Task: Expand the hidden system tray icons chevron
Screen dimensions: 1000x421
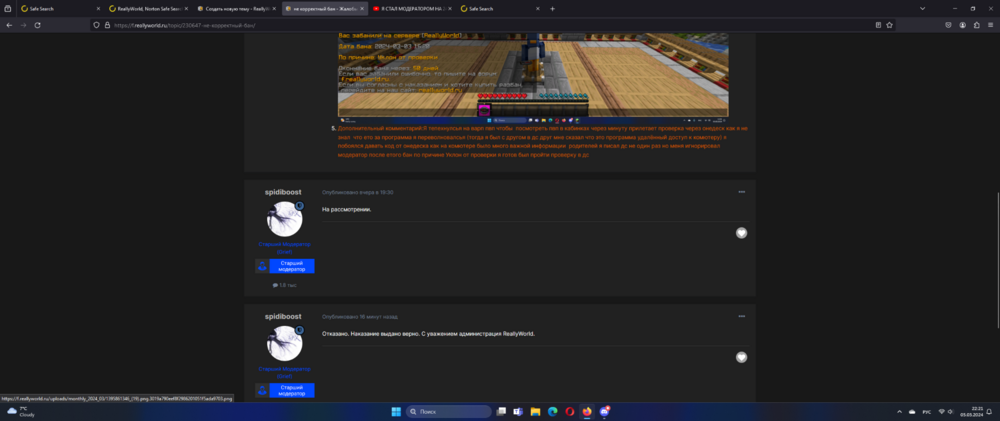Action: point(900,411)
